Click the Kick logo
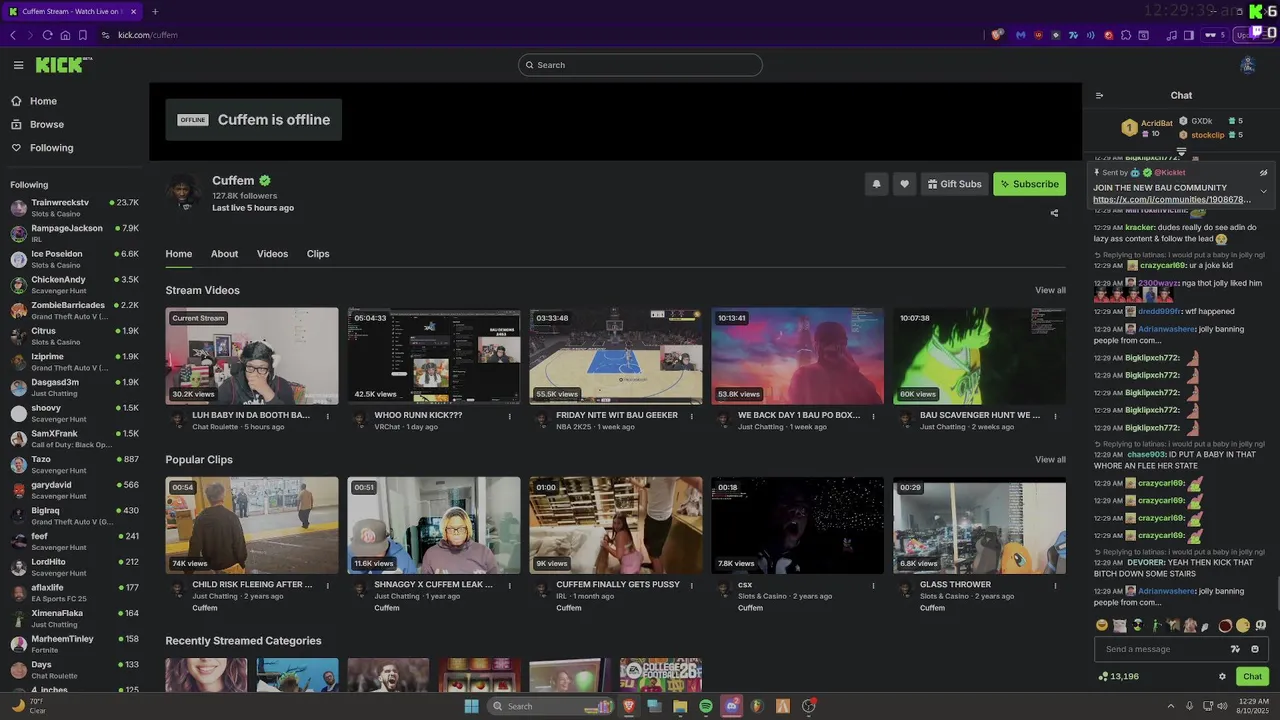Viewport: 1280px width, 720px height. [x=63, y=65]
